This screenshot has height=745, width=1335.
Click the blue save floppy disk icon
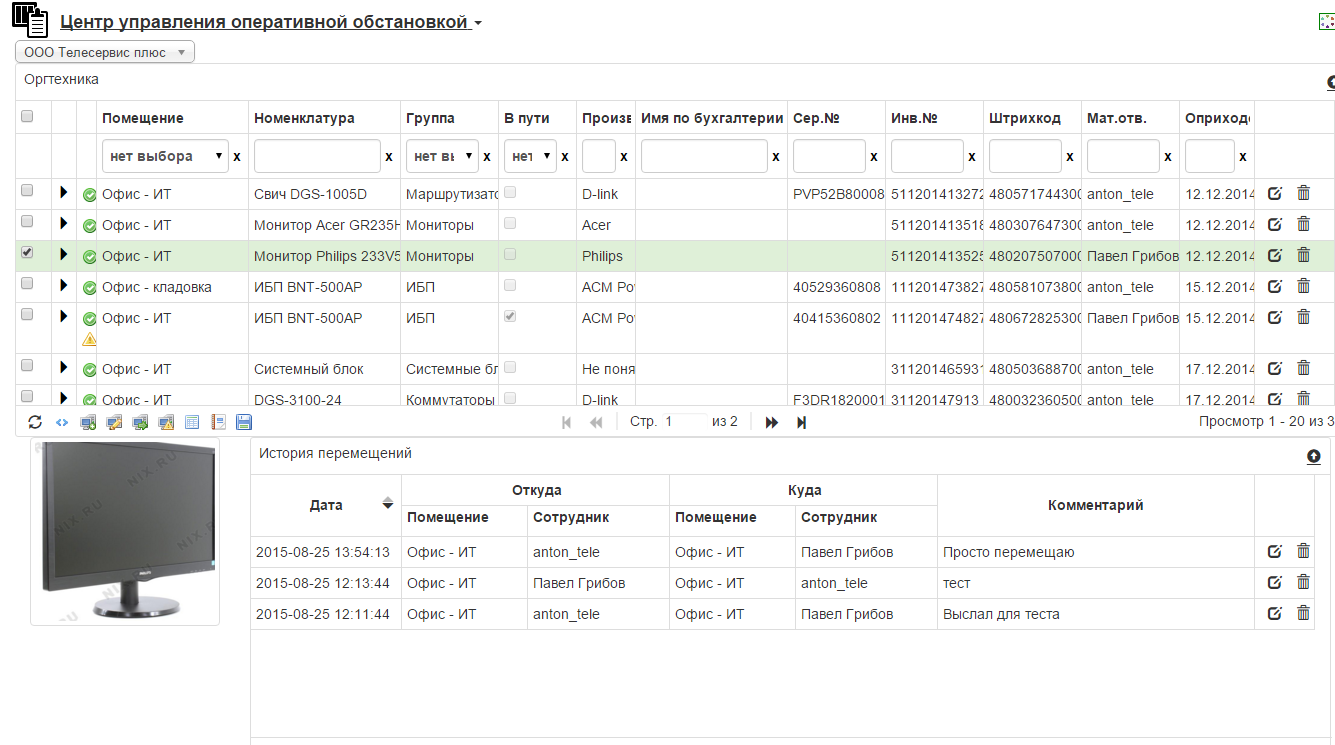point(243,422)
